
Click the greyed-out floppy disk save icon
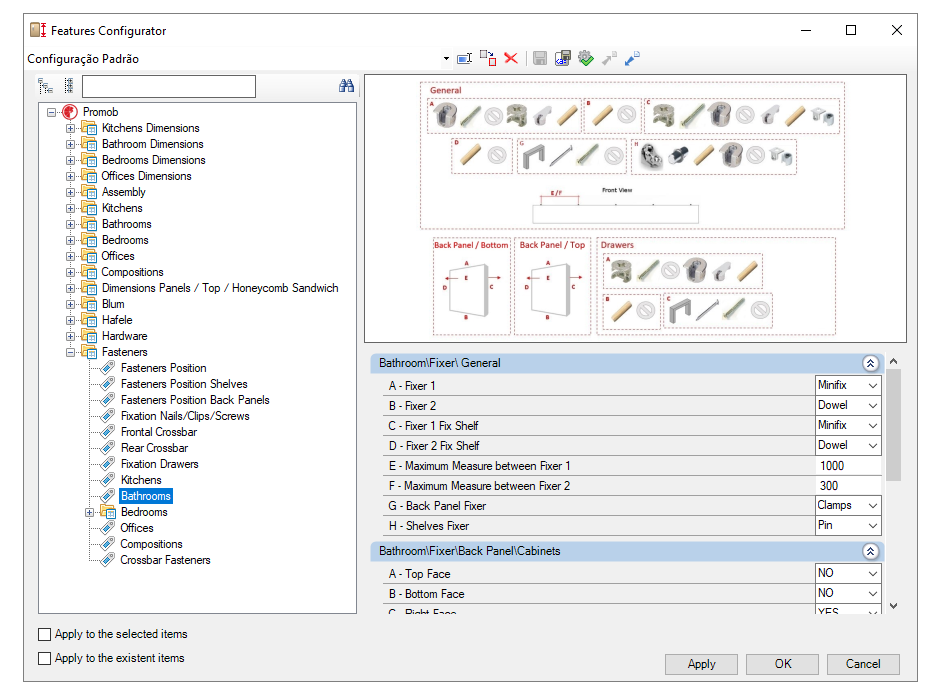coord(540,58)
